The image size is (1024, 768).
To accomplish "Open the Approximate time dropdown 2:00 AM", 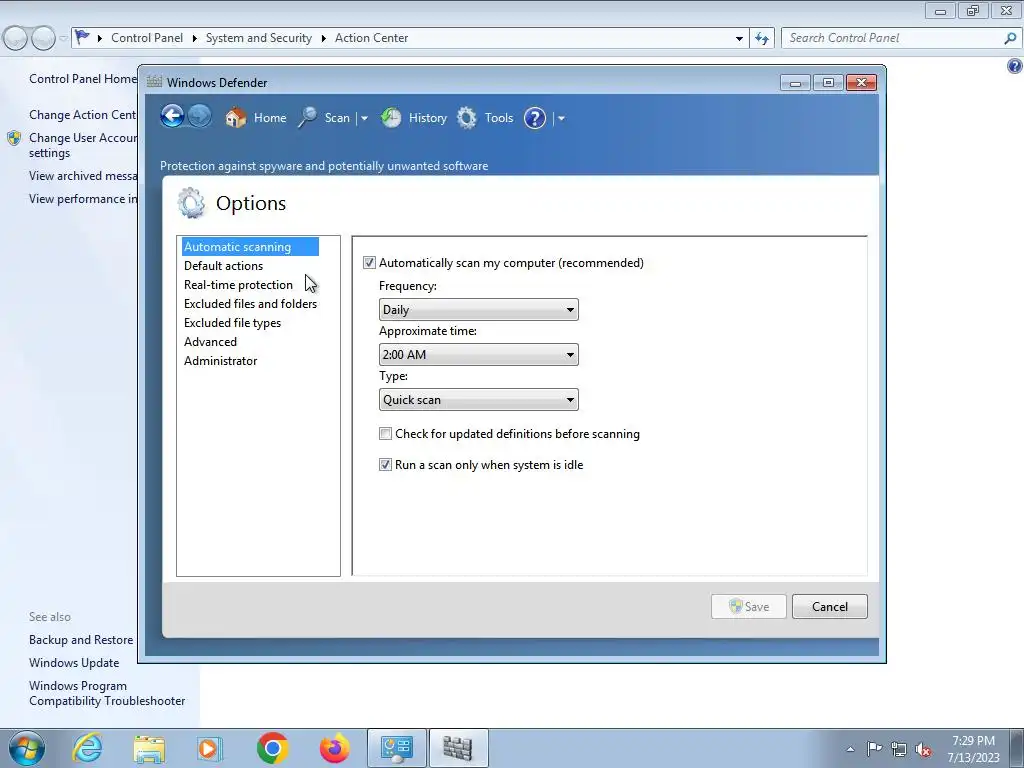I will click(x=478, y=355).
